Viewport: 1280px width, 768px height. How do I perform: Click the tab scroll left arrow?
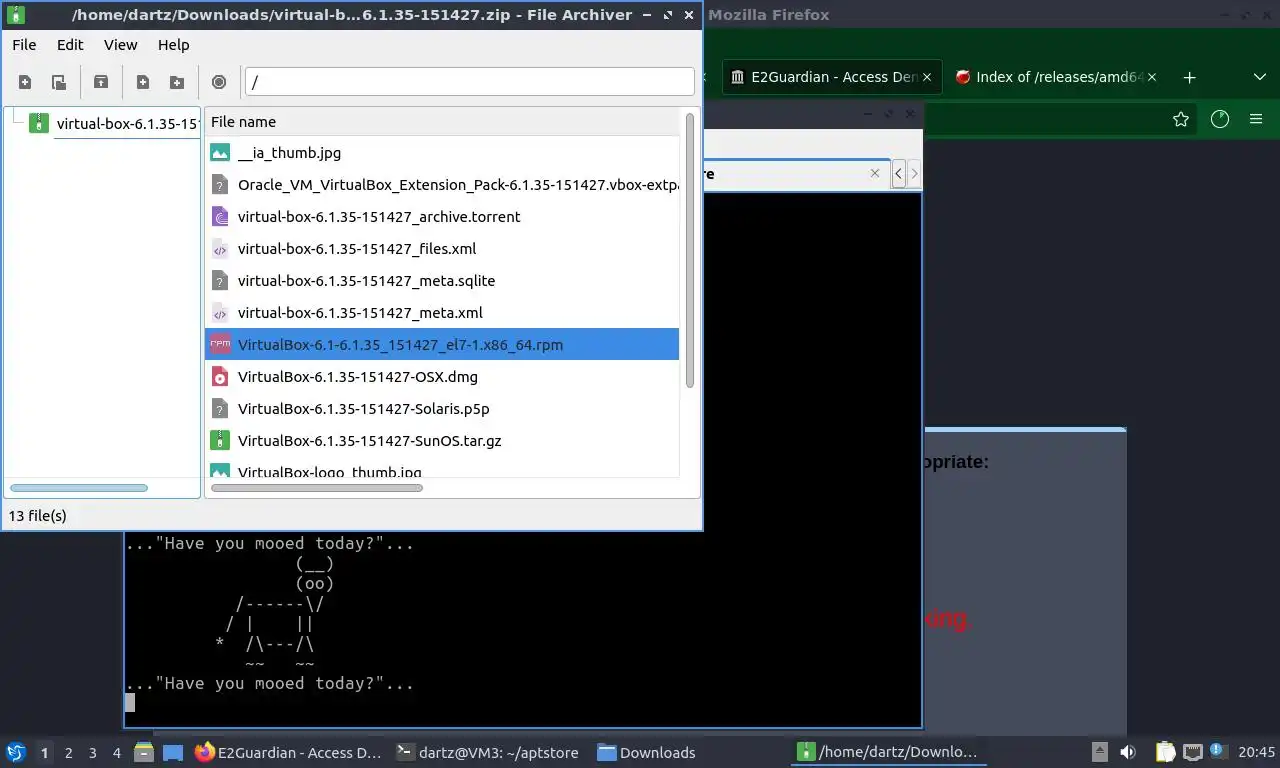click(898, 173)
